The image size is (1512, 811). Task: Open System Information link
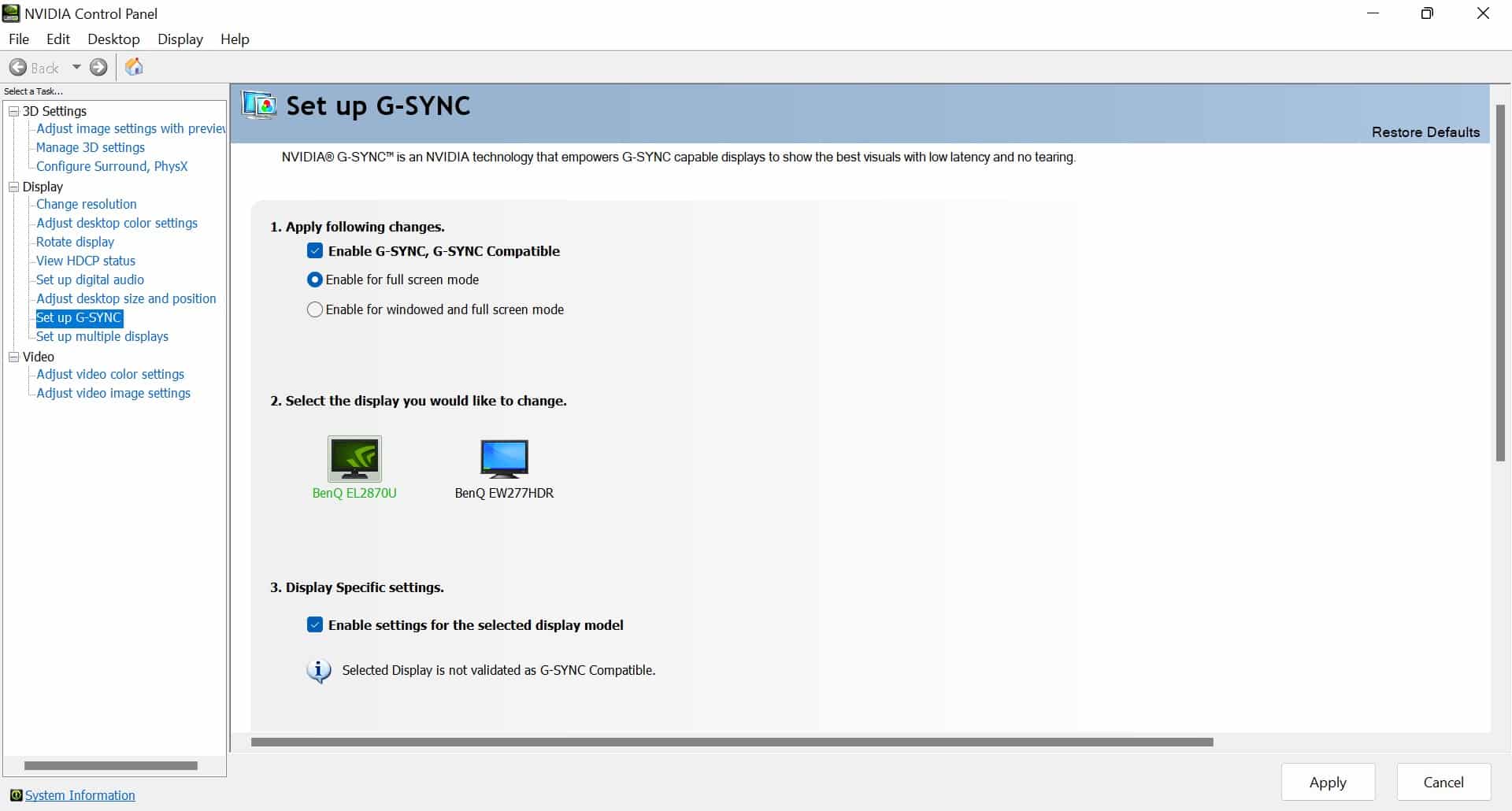click(80, 795)
